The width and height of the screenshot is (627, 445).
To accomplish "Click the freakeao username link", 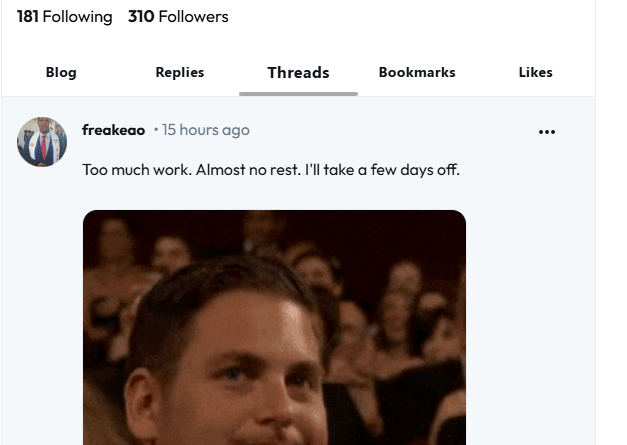I will click(x=113, y=130).
